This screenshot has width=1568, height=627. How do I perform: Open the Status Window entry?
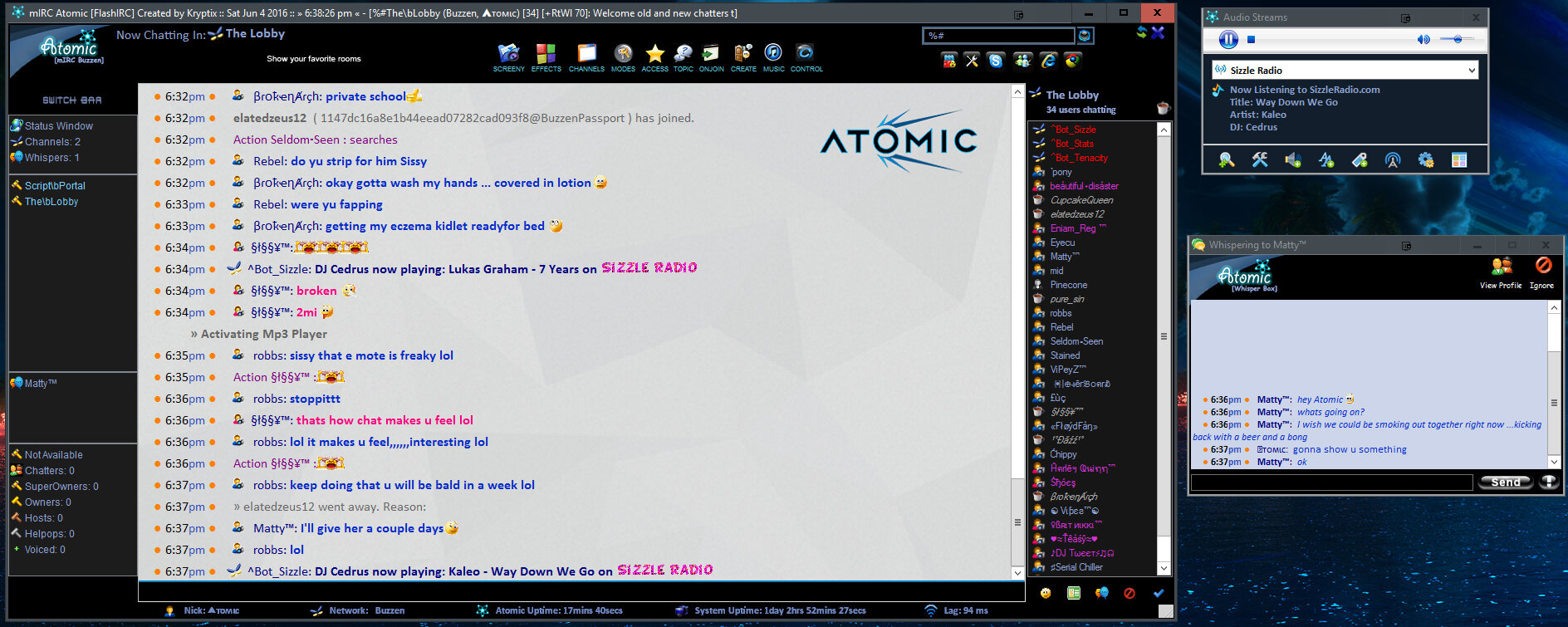[58, 126]
